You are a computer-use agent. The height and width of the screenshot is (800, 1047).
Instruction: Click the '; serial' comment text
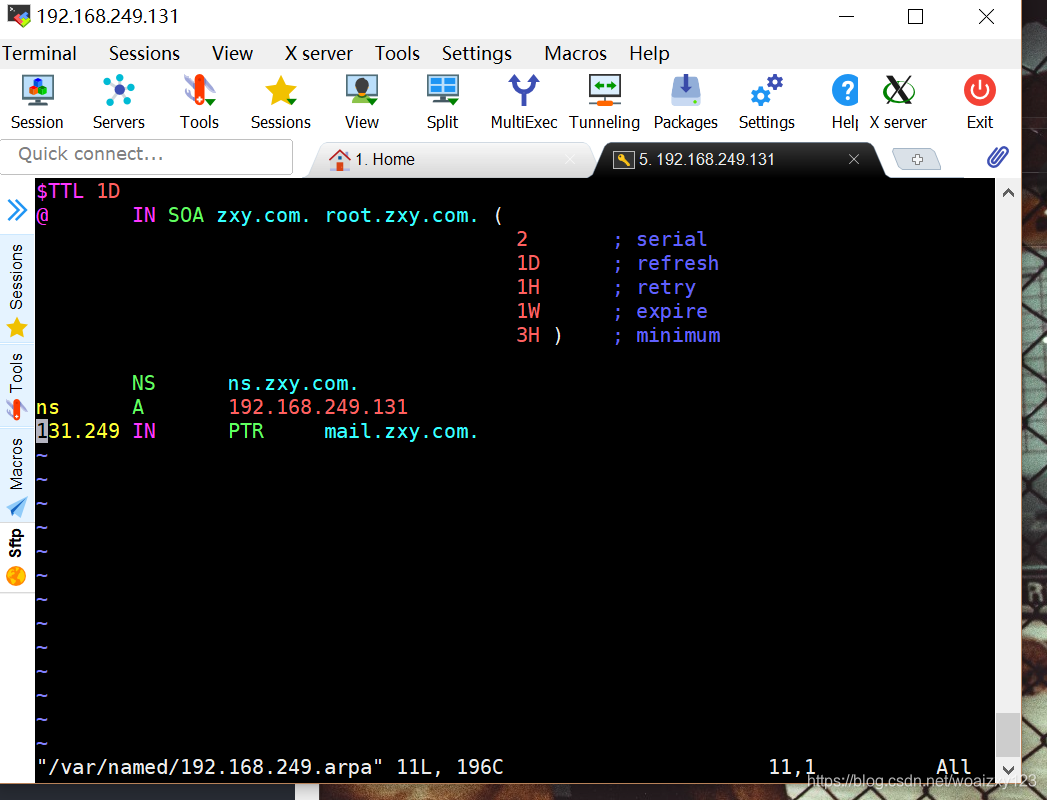click(660, 239)
